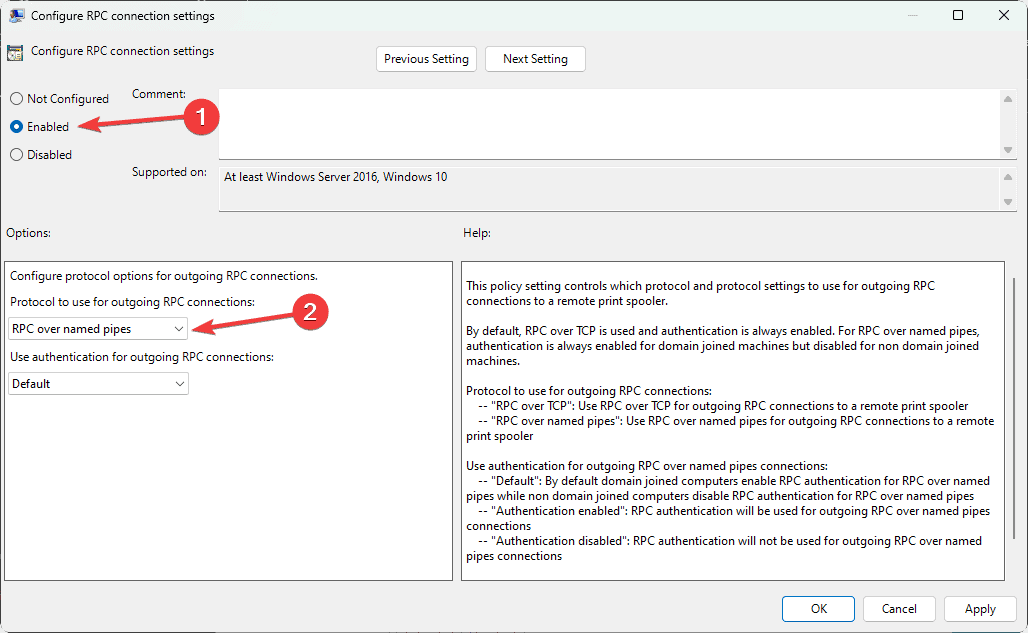Expand the authentication dropdown showing Default
The width and height of the screenshot is (1028, 633).
point(97,383)
